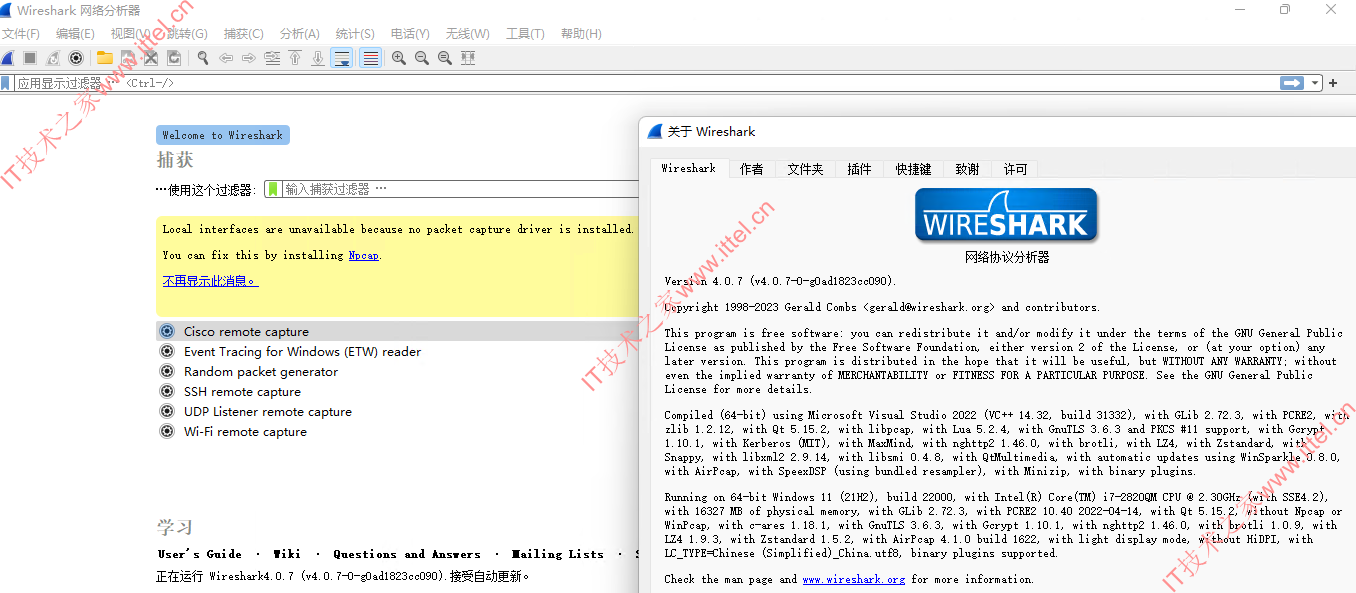Viewport: 1356px width, 593px height.
Task: Open the 编辑(E) menu
Action: (x=75, y=34)
